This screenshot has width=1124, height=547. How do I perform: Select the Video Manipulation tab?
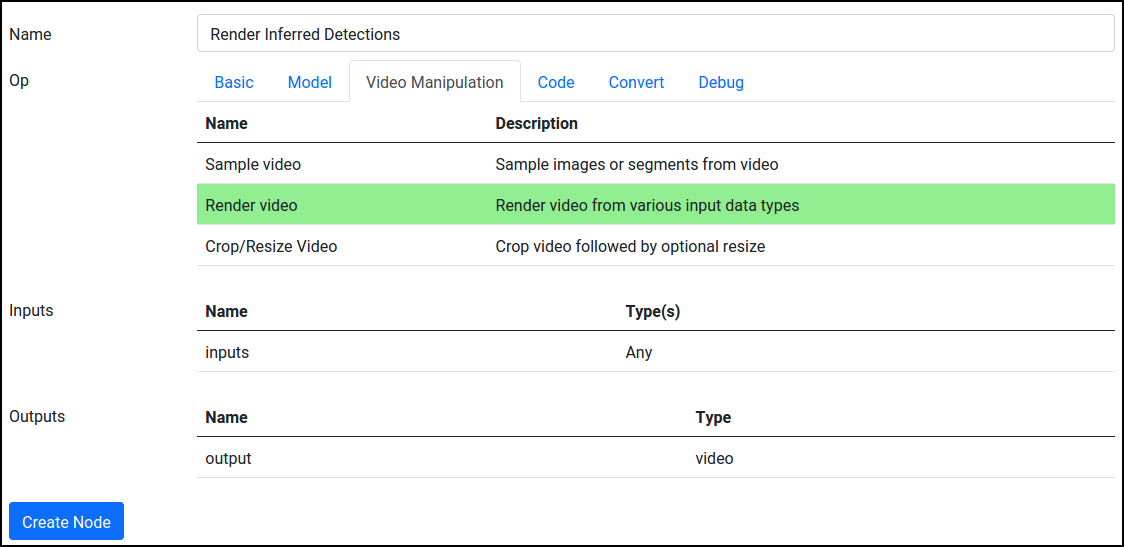[x=434, y=82]
